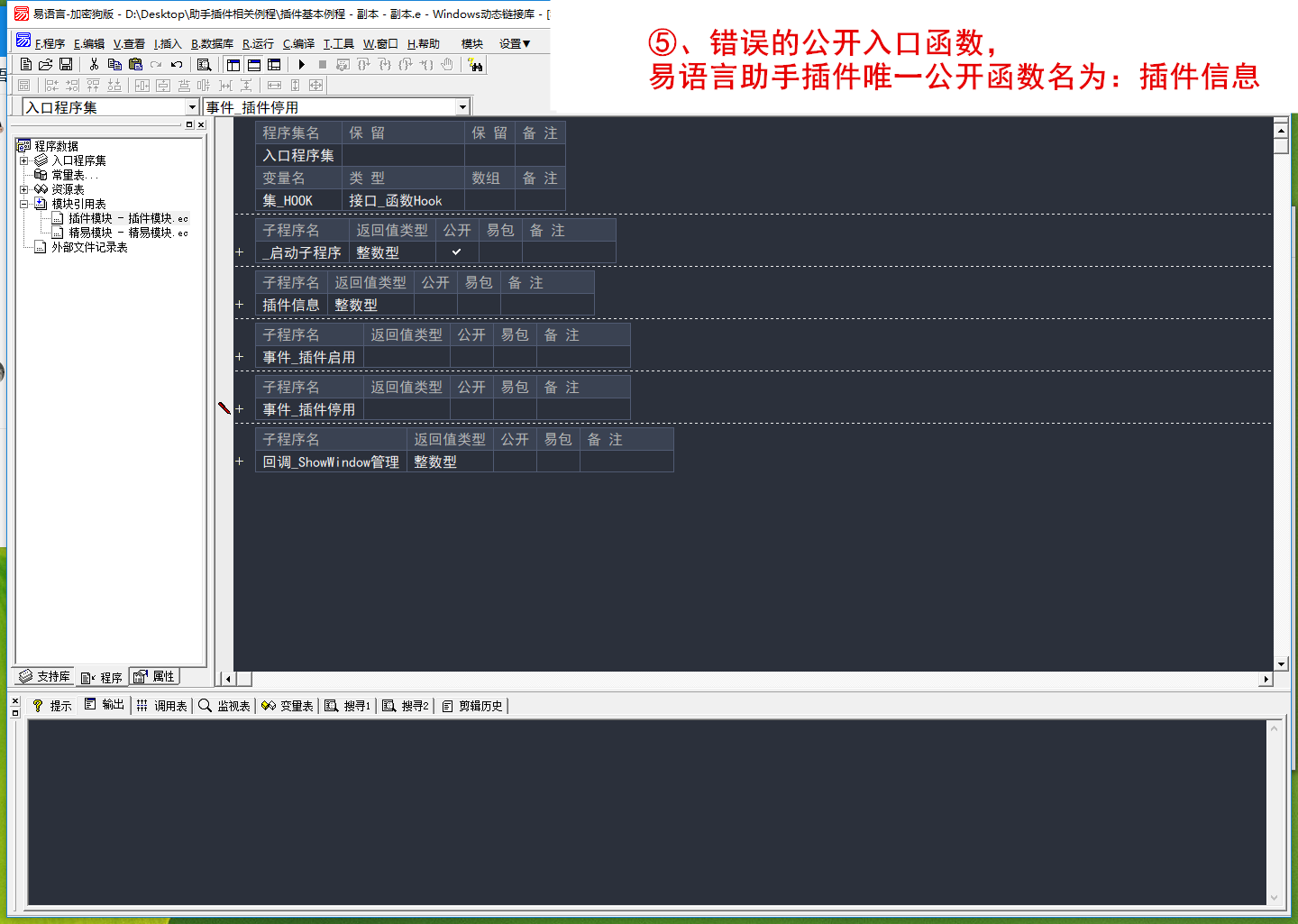The width and height of the screenshot is (1298, 924).
Task: Click the Save file toolbar icon
Action: tap(66, 65)
